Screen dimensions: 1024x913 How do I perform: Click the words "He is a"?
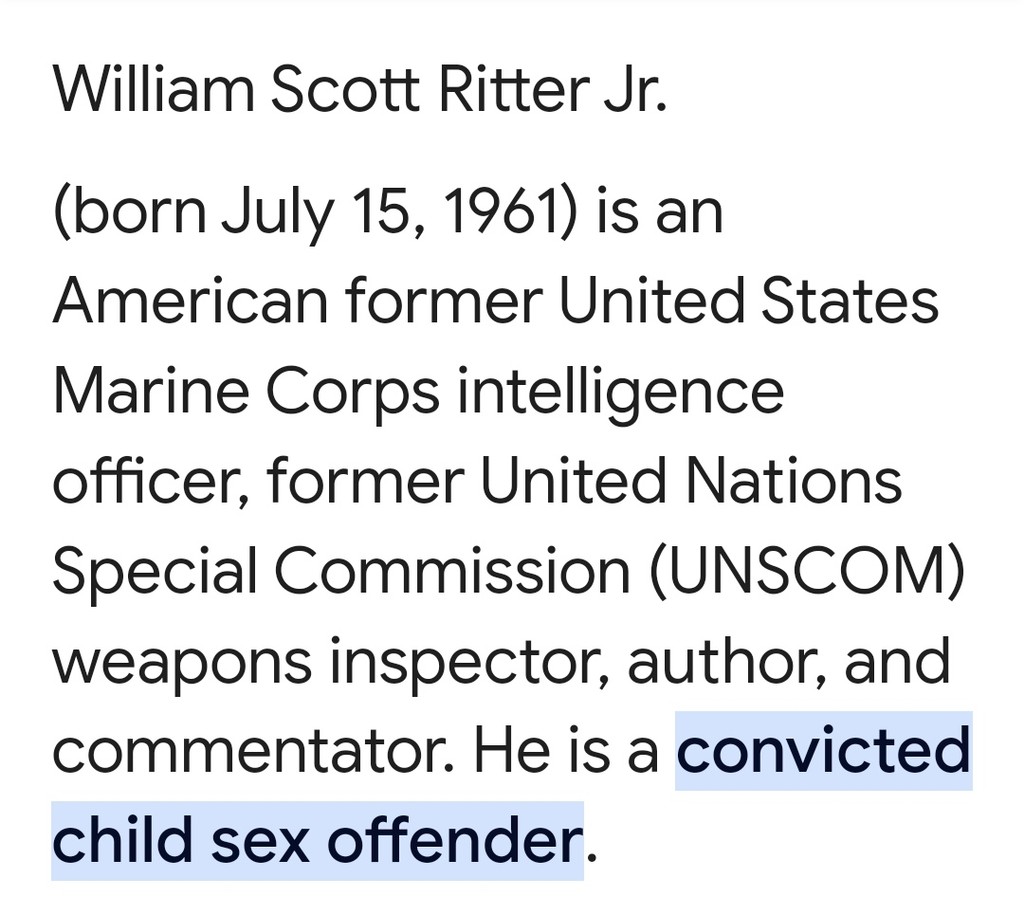(x=566, y=750)
